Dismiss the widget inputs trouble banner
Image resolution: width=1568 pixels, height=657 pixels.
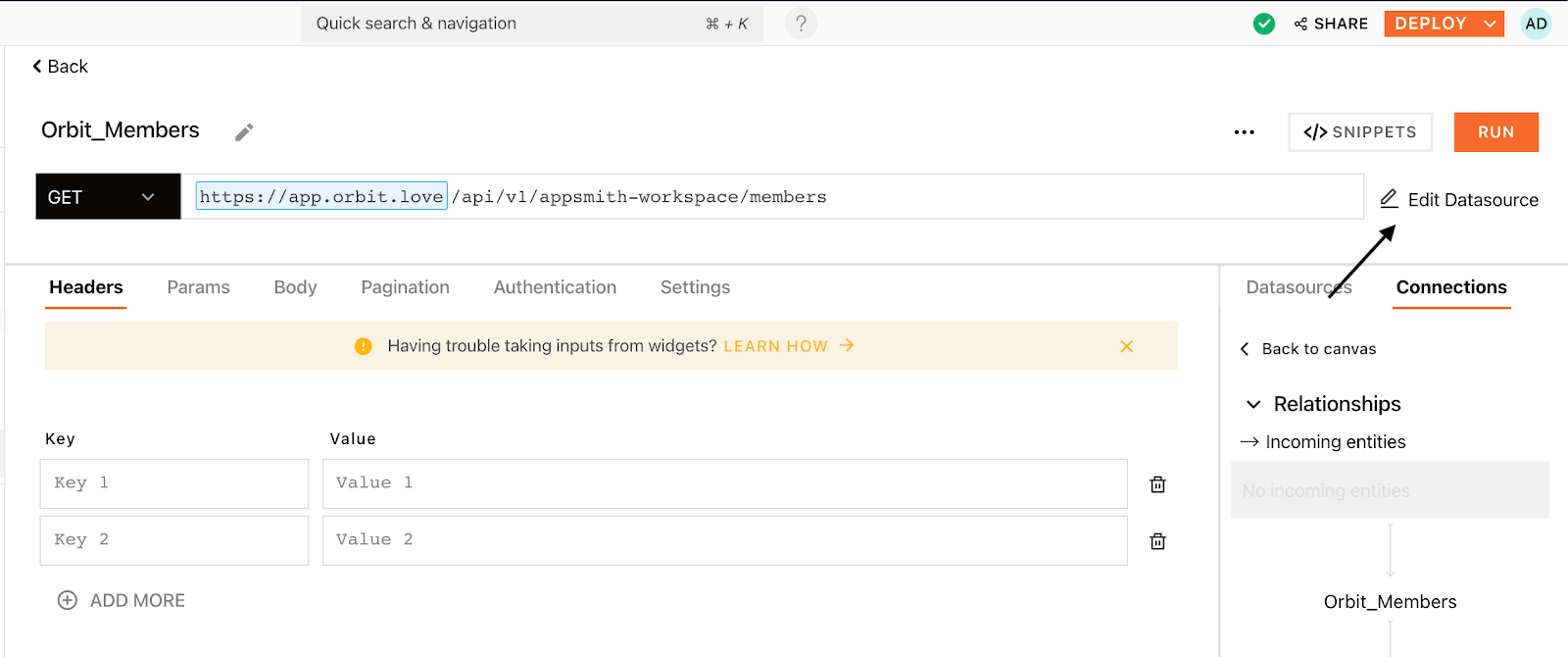tap(1126, 346)
